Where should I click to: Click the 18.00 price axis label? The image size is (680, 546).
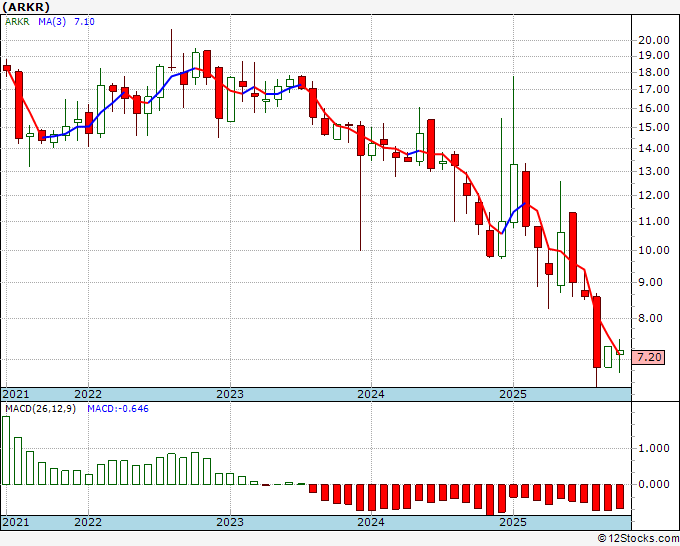pos(654,72)
